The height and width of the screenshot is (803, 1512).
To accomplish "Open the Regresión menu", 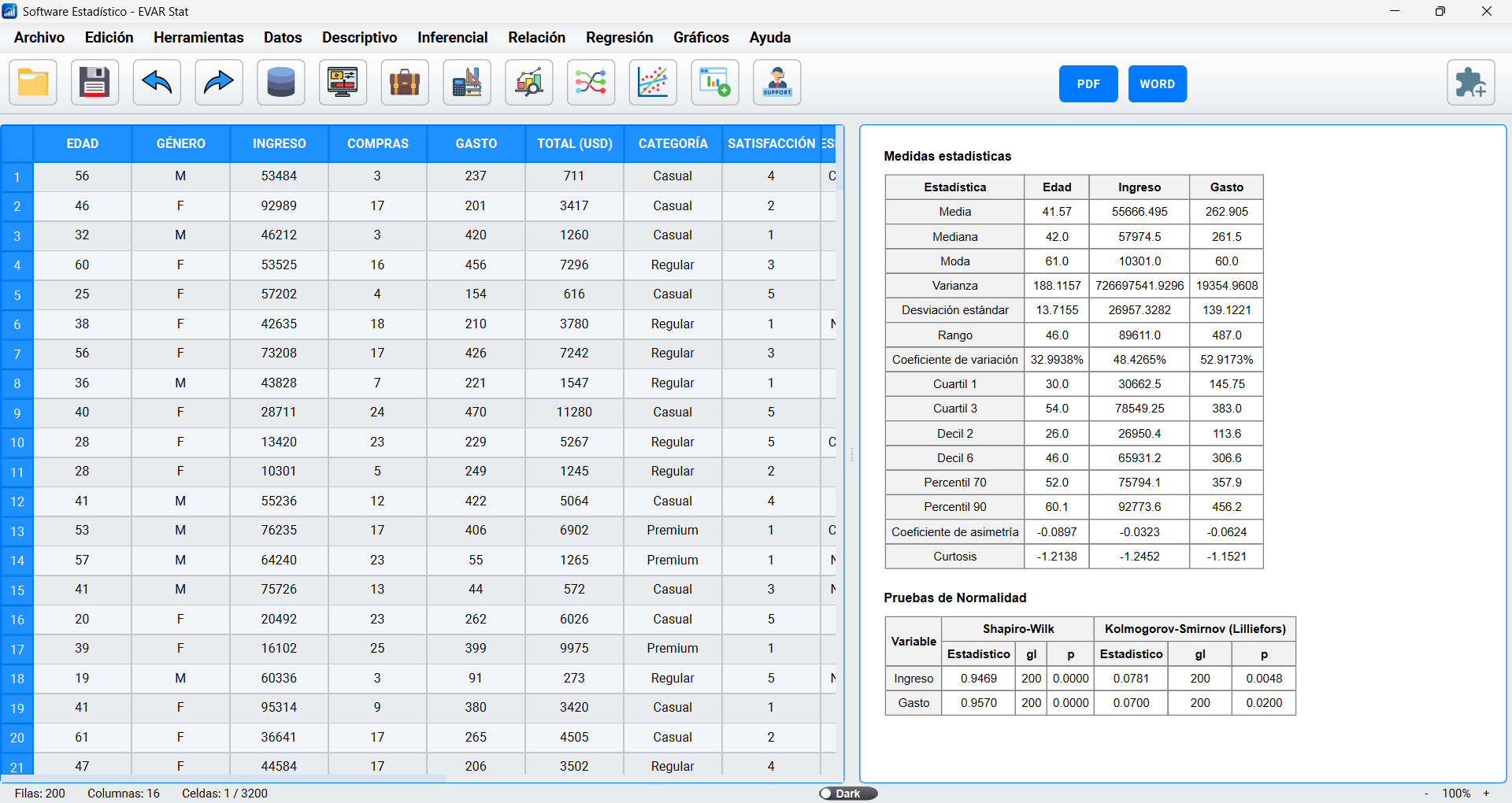I will tap(619, 38).
